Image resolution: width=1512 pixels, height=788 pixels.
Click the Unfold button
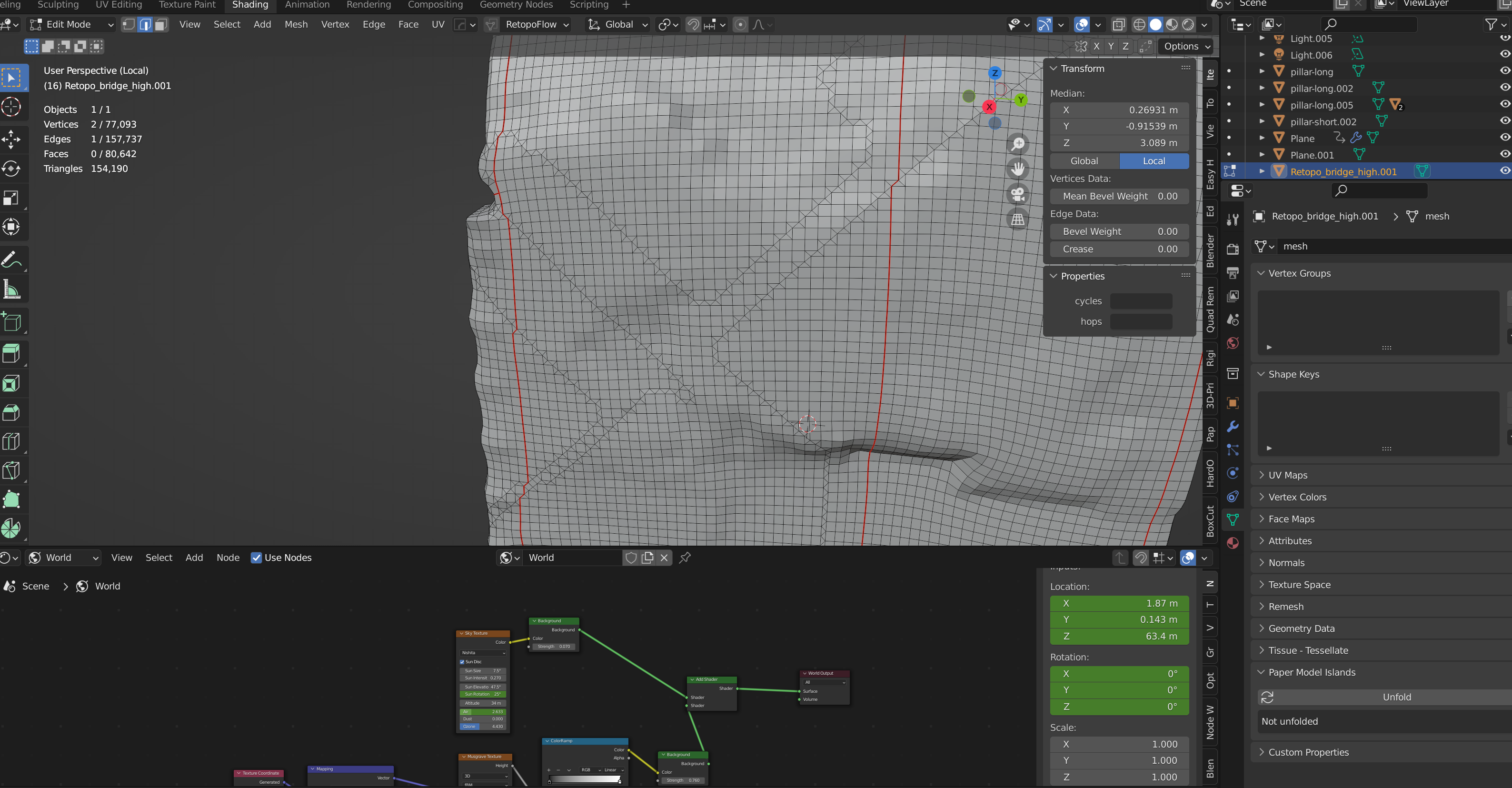[1396, 697]
